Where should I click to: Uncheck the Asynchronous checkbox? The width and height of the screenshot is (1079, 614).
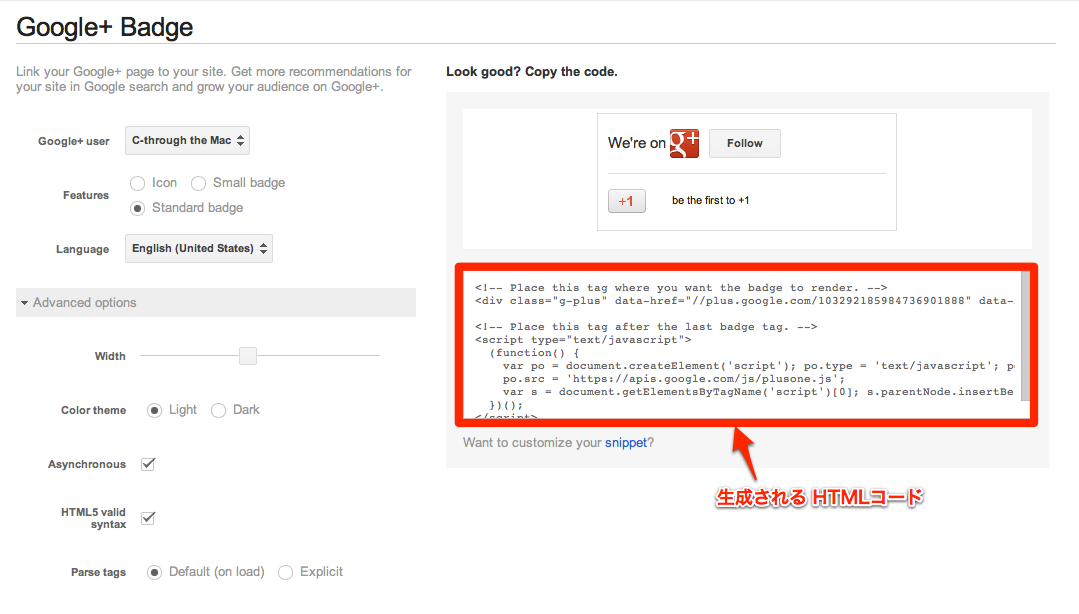tap(148, 464)
